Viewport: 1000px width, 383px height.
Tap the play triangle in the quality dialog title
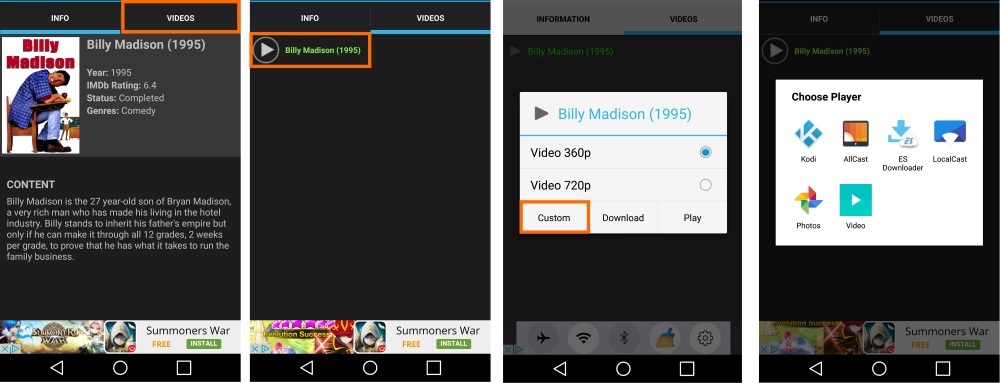[541, 114]
